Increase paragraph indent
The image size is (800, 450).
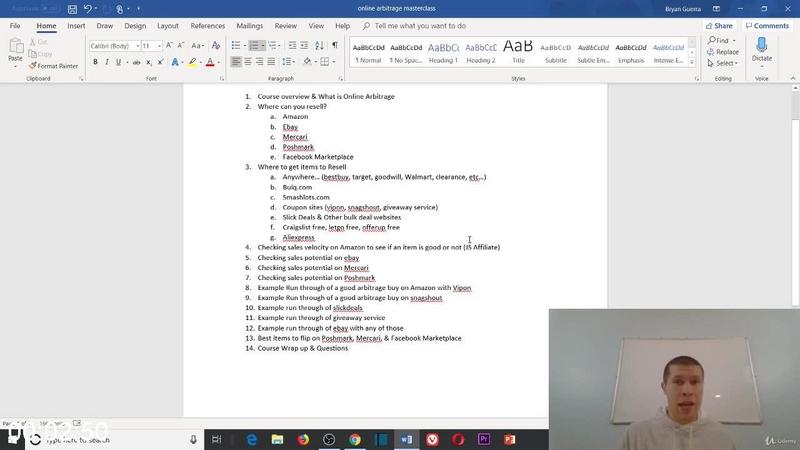pos(304,45)
